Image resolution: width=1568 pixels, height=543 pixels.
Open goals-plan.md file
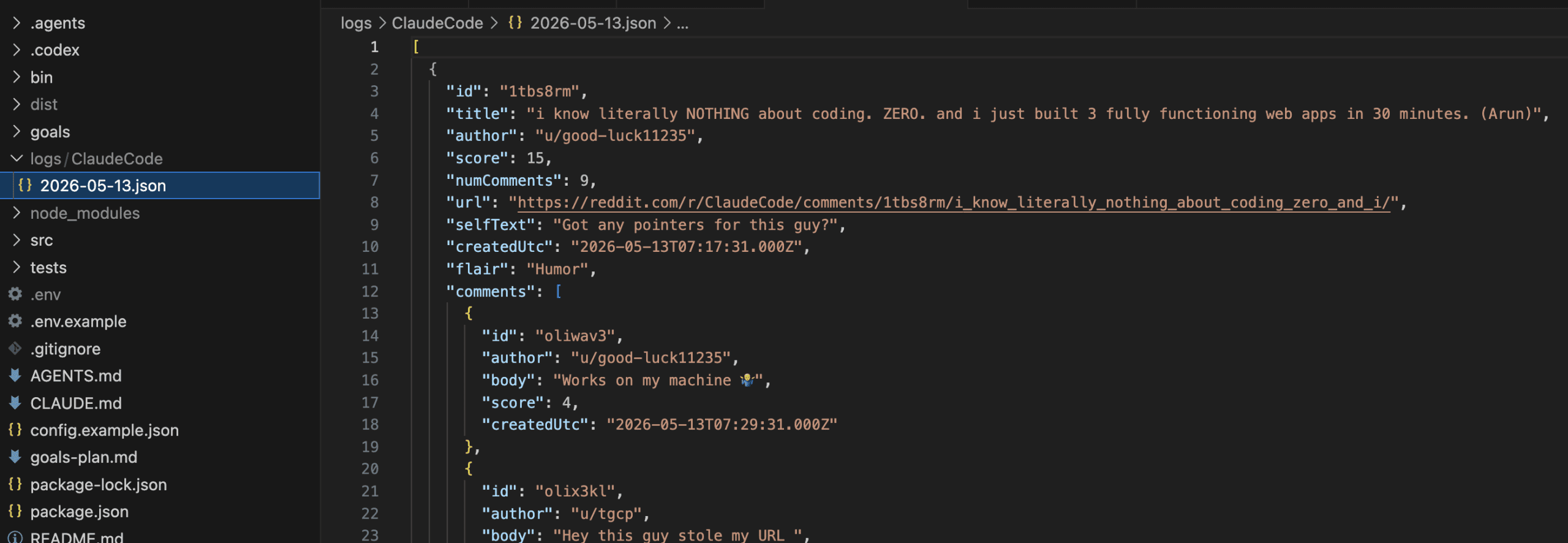pyautogui.click(x=84, y=457)
